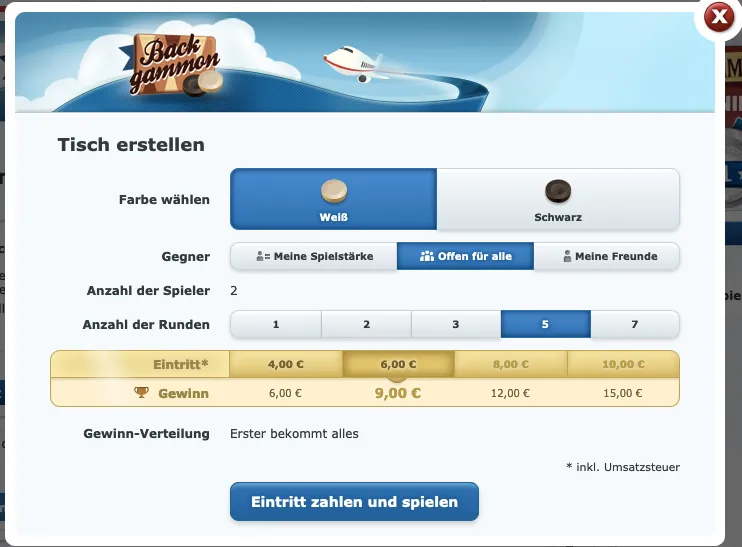Pick the 4,00 € entry fee
742x547 pixels.
[286, 364]
